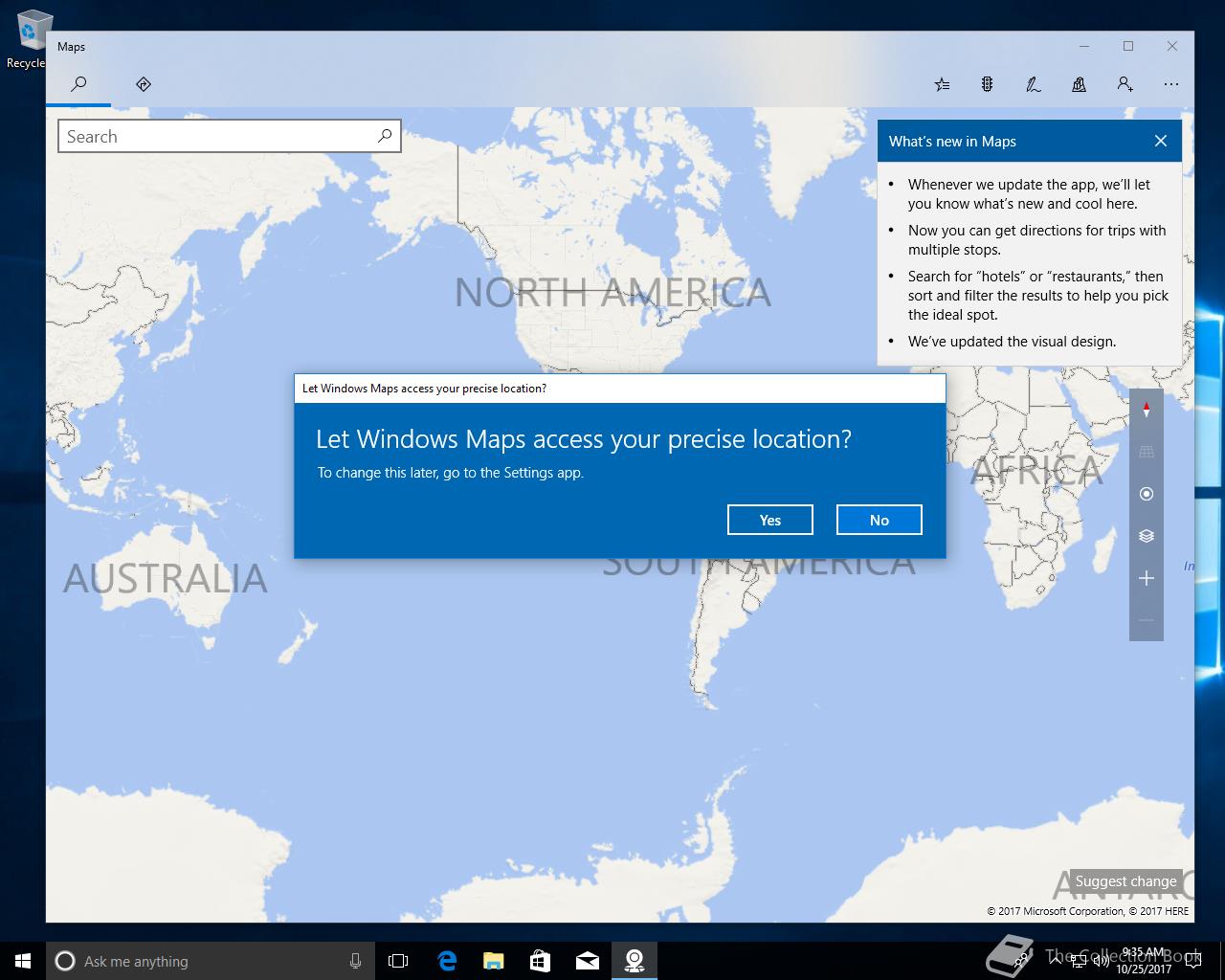Open the See more ellipsis menu
This screenshot has width=1225, height=980.
pyautogui.click(x=1171, y=84)
